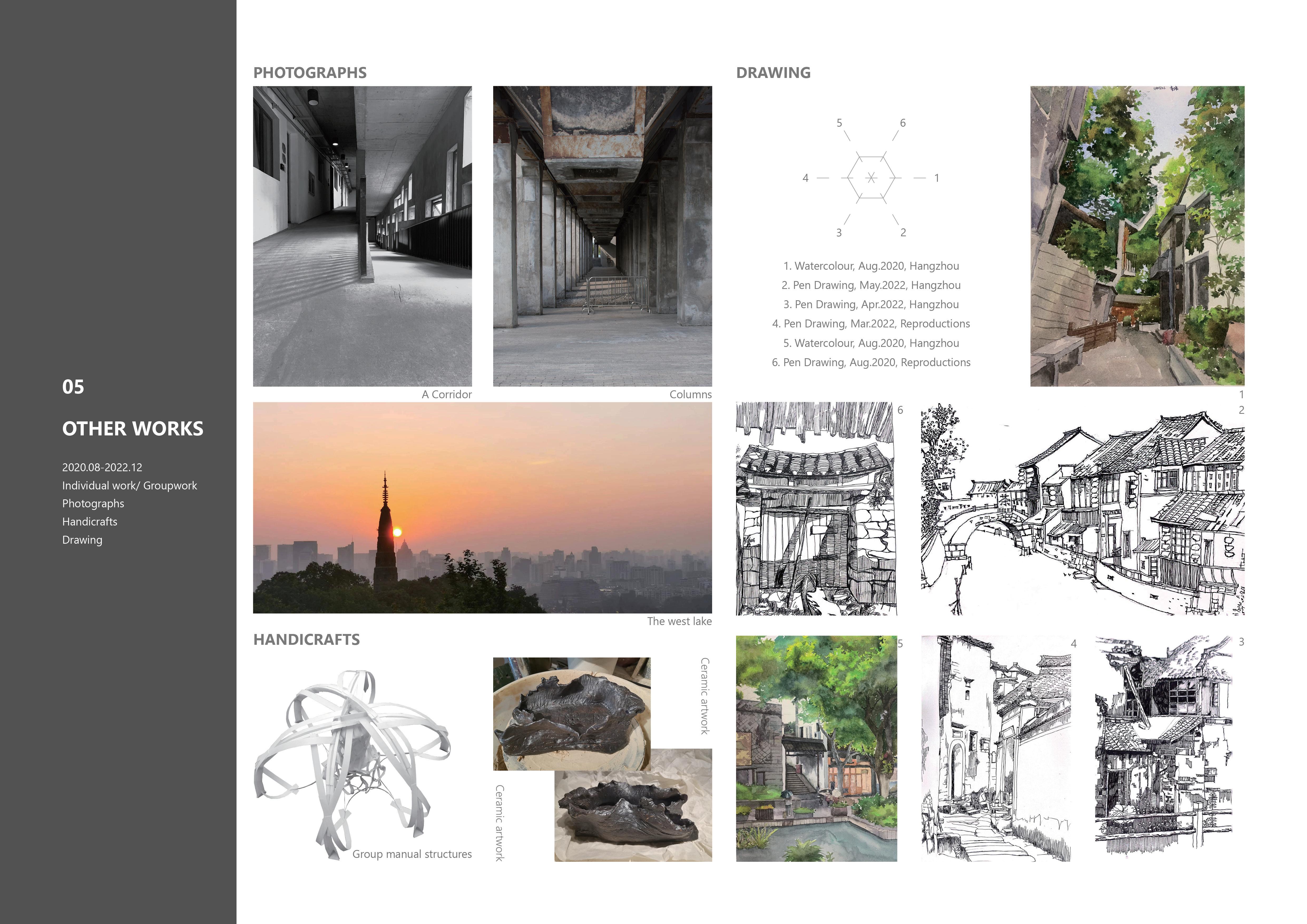Click the hexagon diagram icon

tap(870, 178)
